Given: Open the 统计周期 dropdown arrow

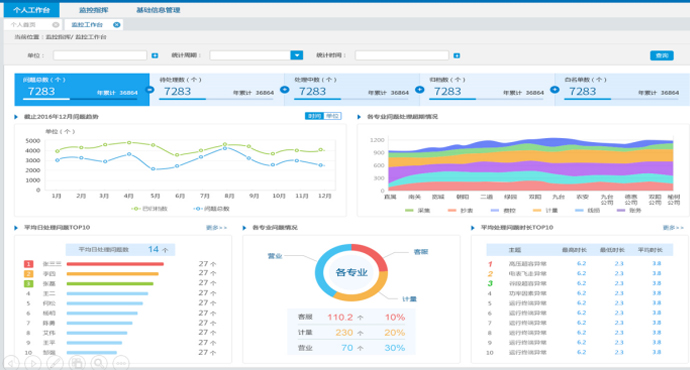Looking at the screenshot, I should click(297, 55).
